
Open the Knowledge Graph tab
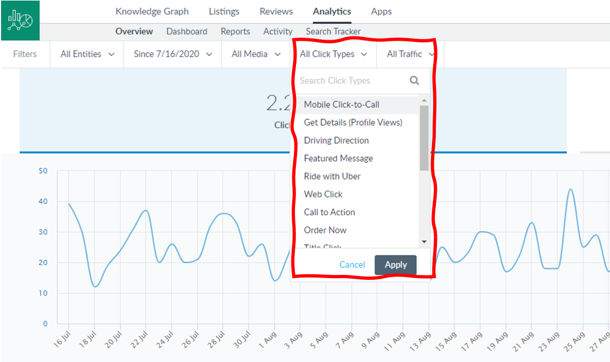pyautogui.click(x=152, y=12)
